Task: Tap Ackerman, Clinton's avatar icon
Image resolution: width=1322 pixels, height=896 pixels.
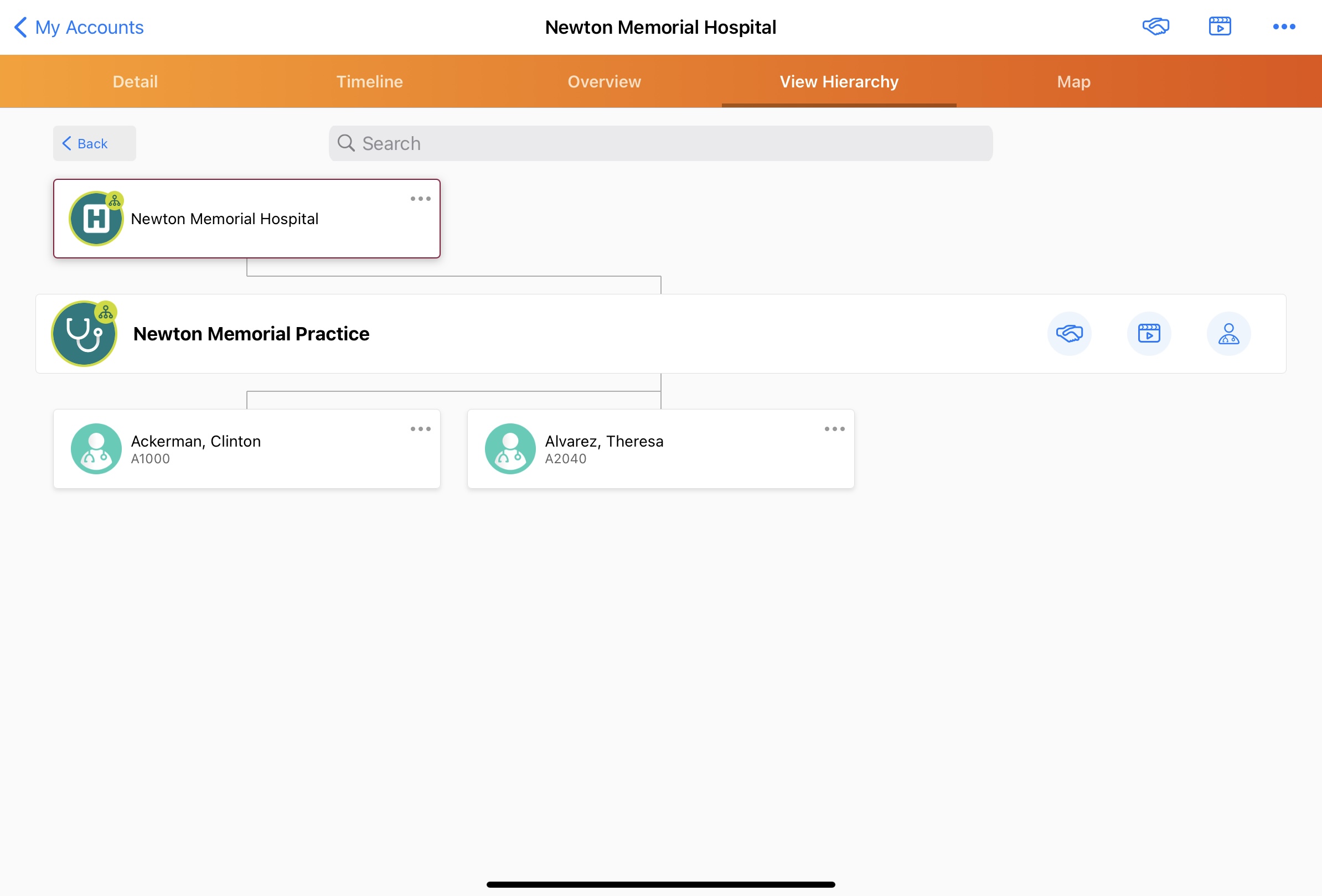Action: 96,449
